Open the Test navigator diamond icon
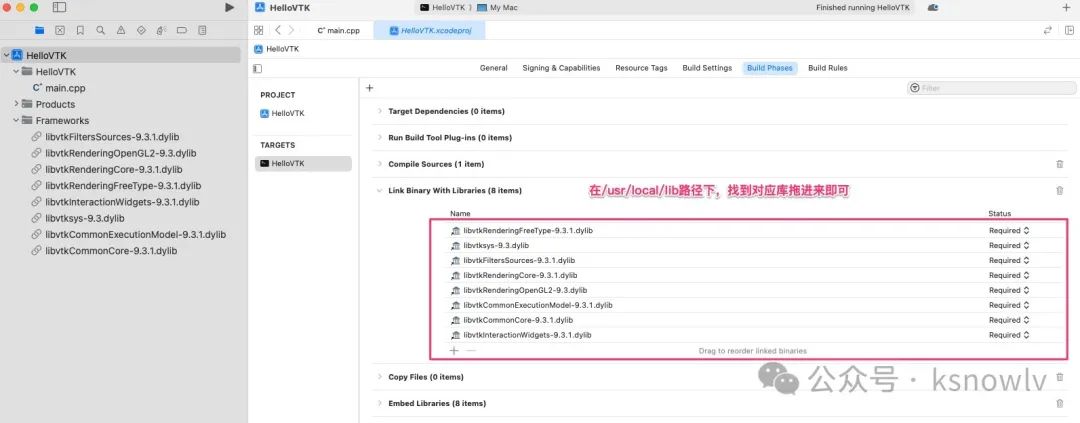The width and height of the screenshot is (1080, 423). pyautogui.click(x=141, y=30)
